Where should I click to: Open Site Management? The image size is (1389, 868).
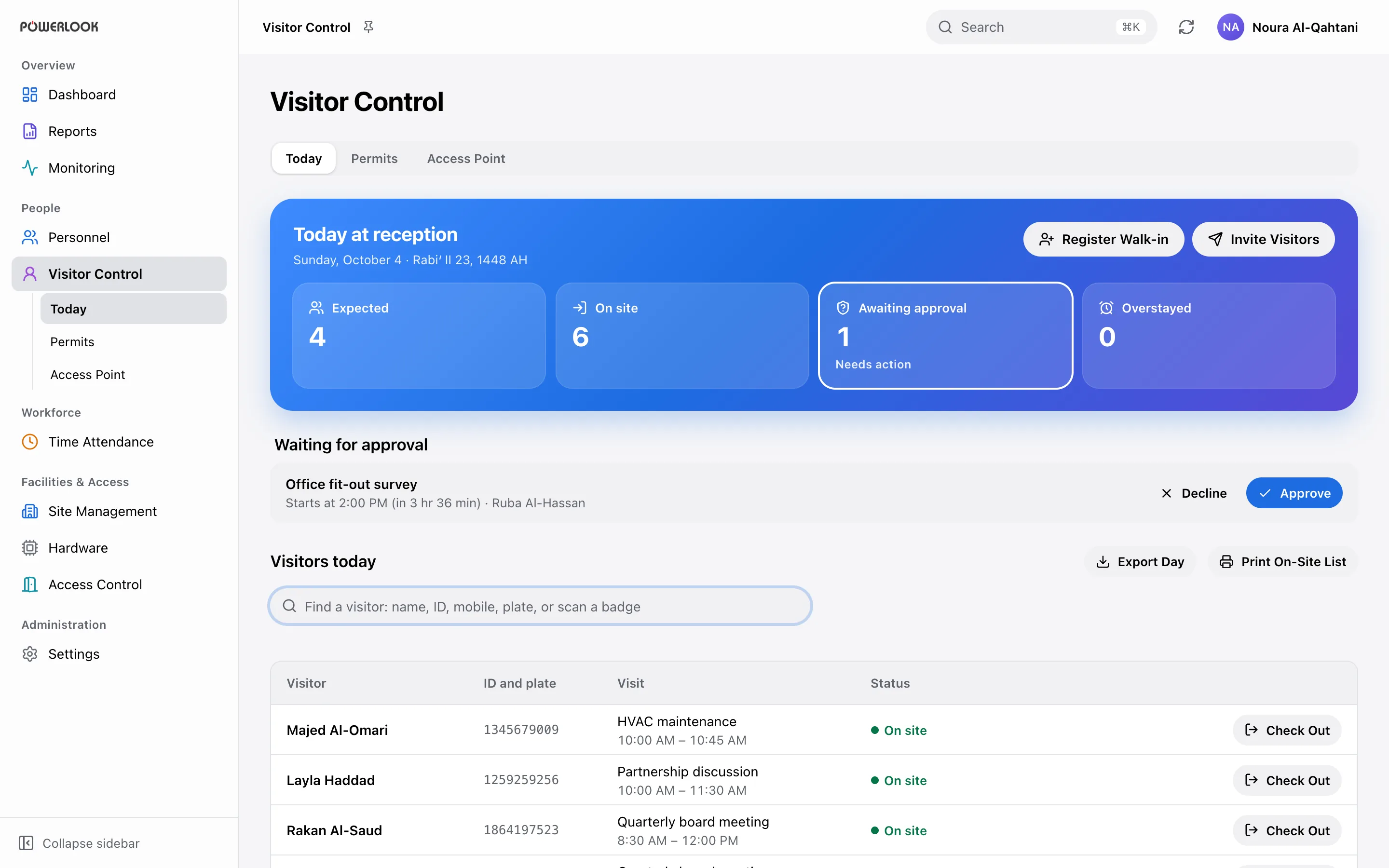coord(119,512)
